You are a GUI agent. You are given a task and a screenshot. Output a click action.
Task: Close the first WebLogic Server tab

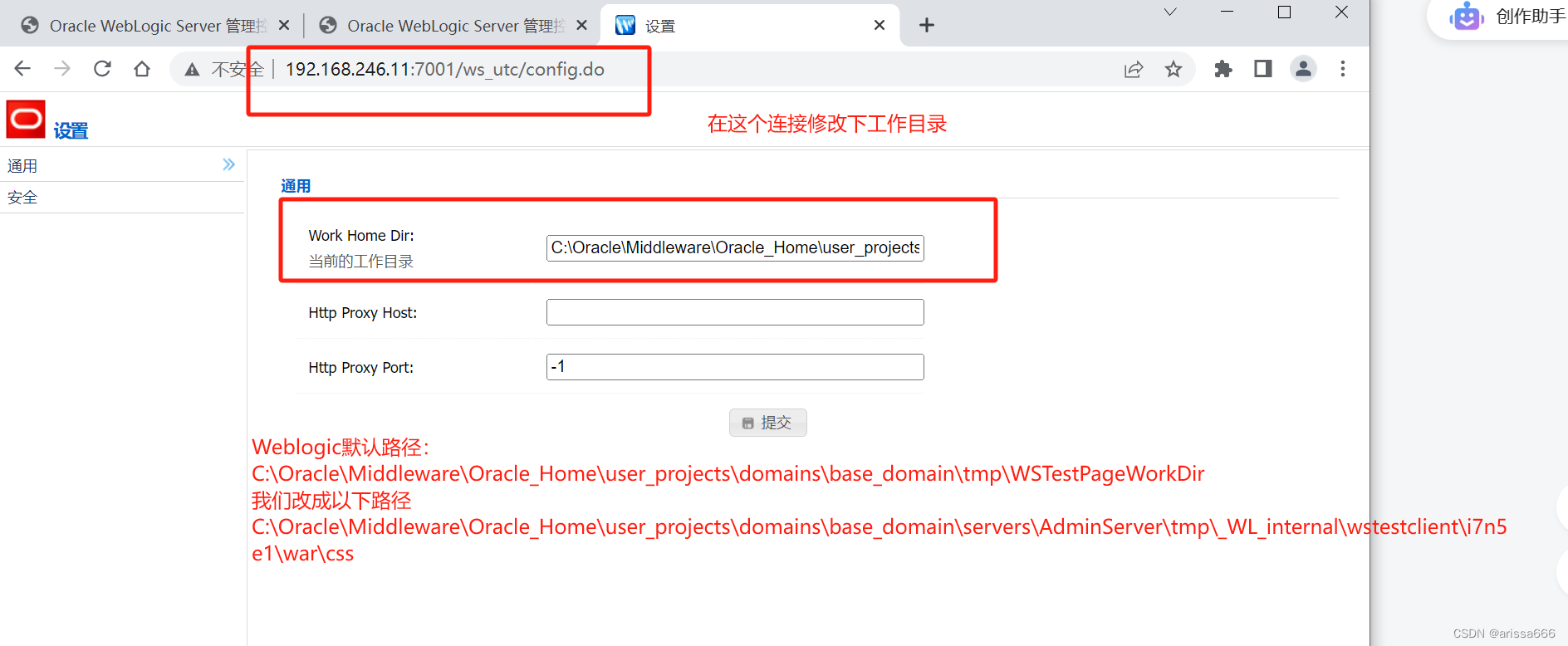click(x=284, y=26)
